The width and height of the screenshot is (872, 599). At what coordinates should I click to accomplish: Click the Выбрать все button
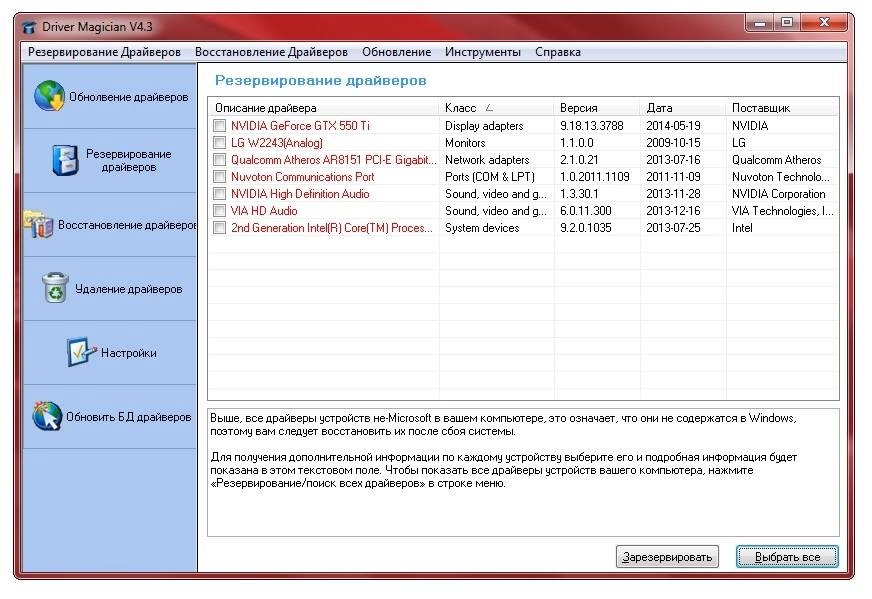click(x=787, y=557)
